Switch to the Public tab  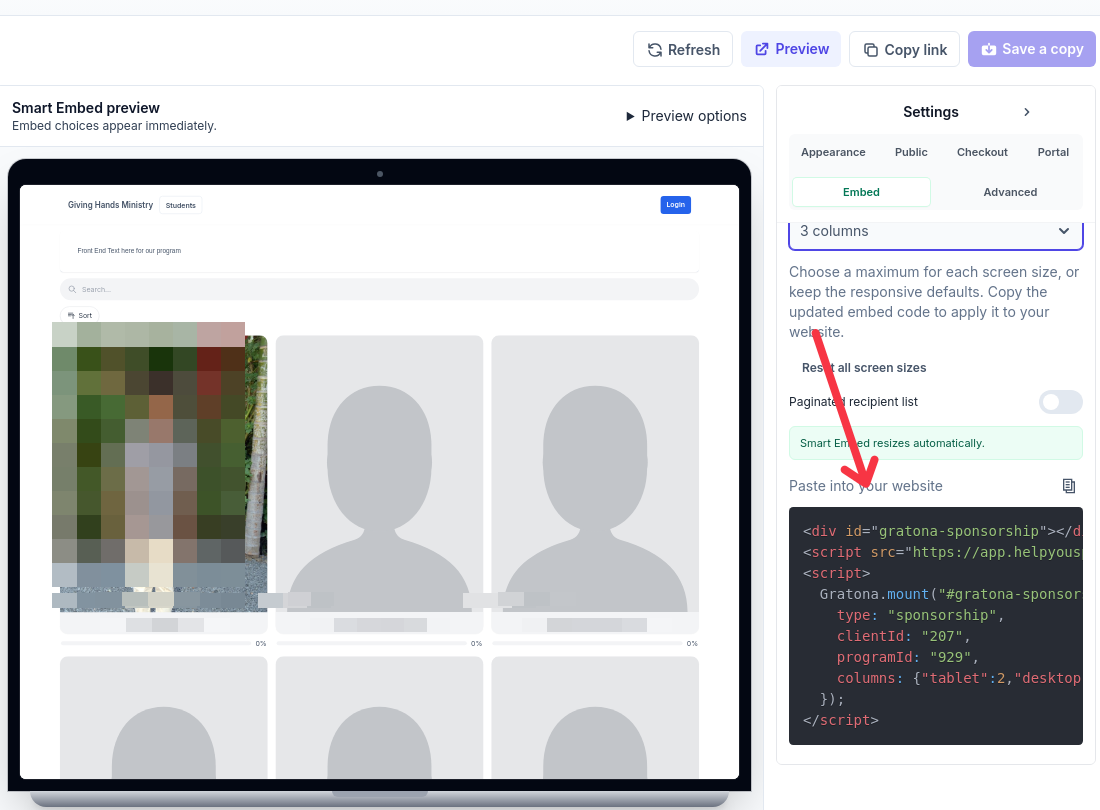click(x=911, y=152)
